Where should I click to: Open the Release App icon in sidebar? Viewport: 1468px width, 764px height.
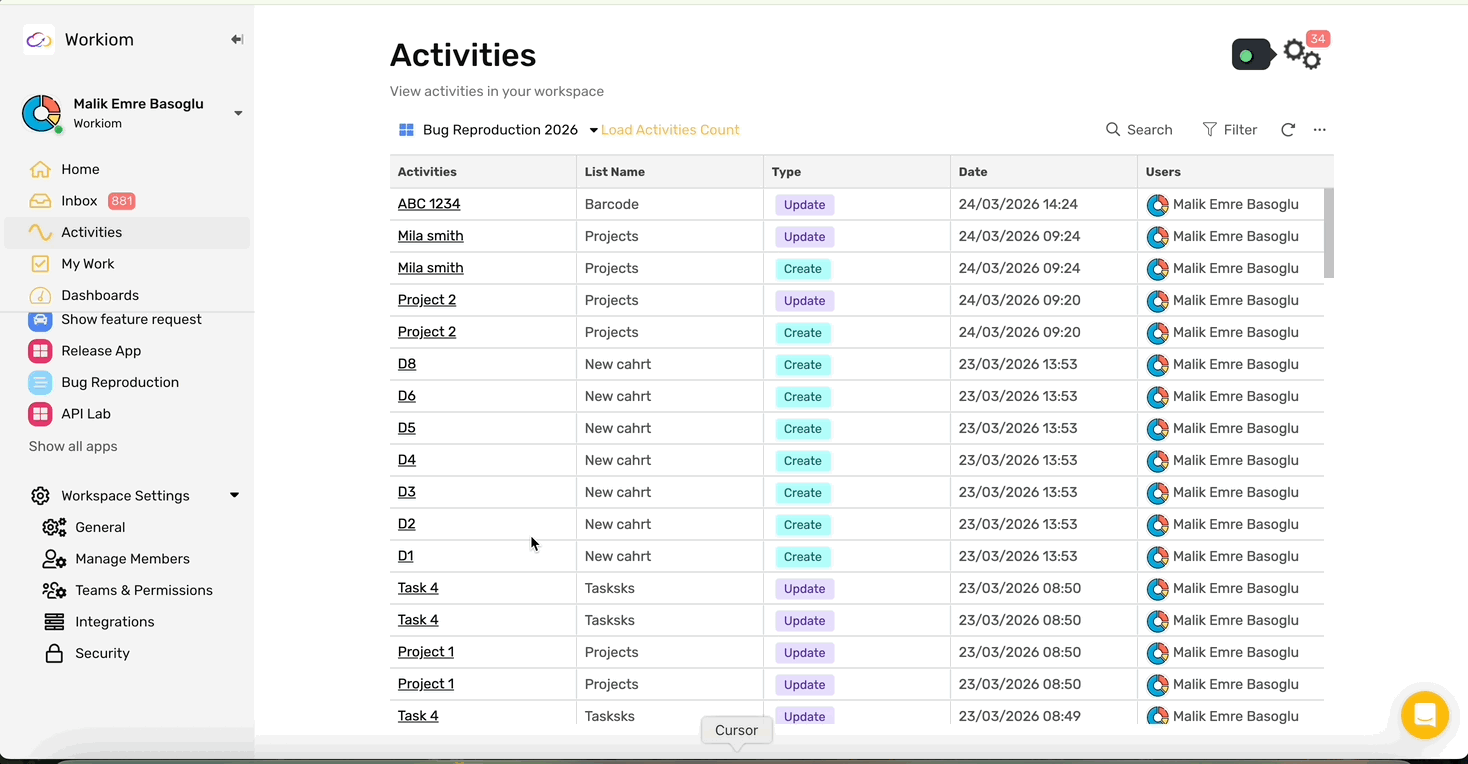point(40,351)
